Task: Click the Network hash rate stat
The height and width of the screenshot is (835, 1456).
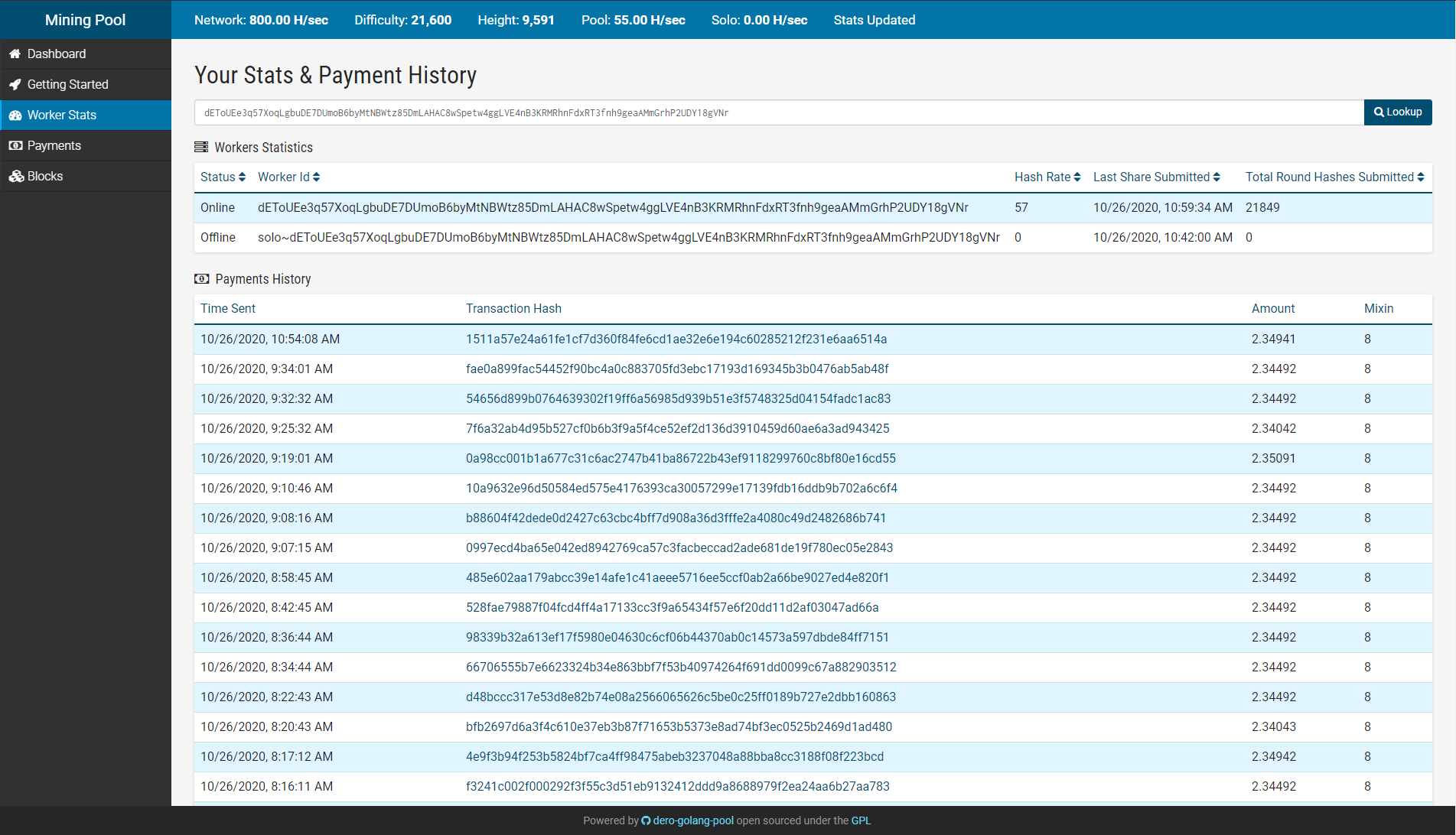Action: (x=261, y=20)
